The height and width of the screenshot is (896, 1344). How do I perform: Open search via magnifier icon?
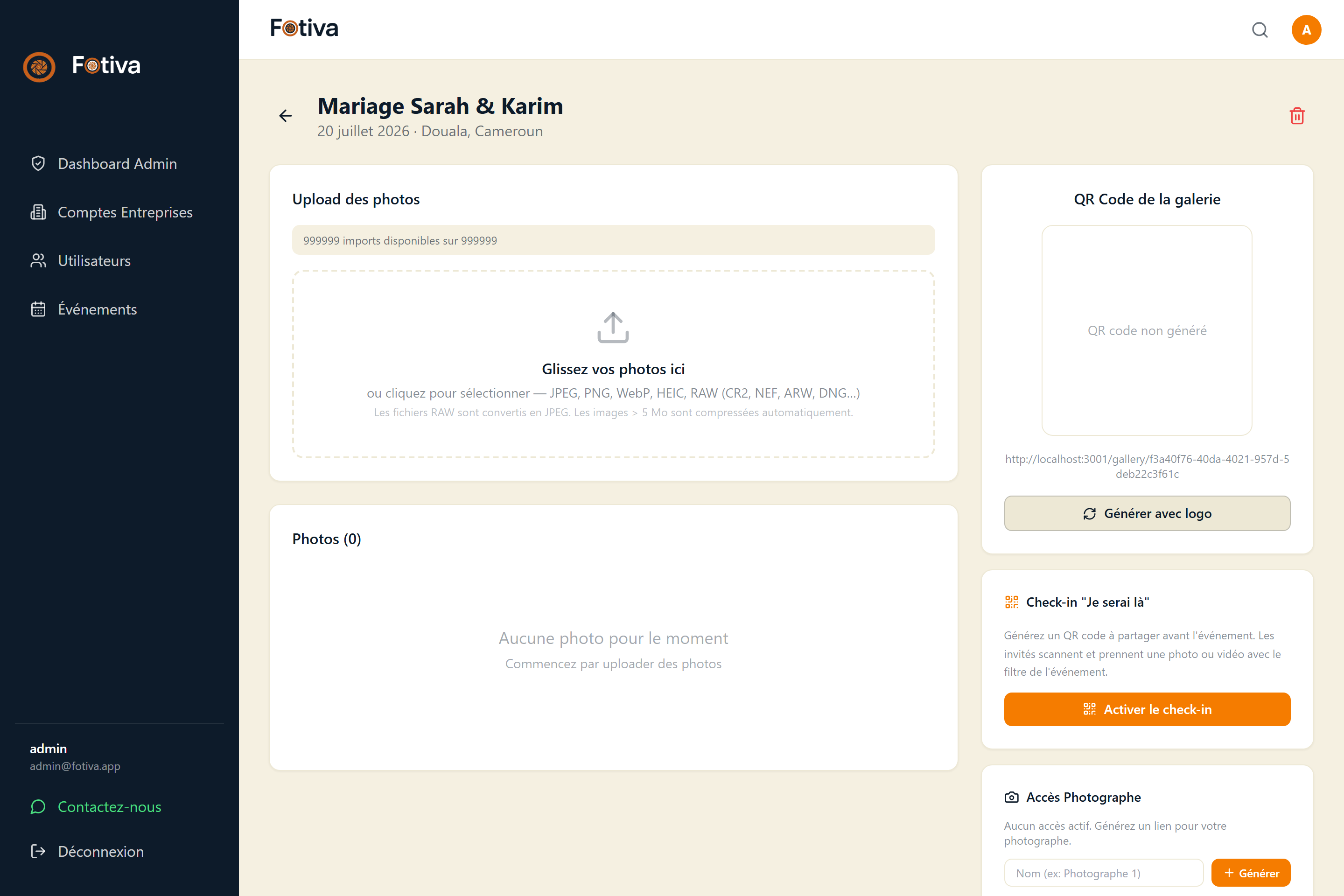pos(1260,30)
